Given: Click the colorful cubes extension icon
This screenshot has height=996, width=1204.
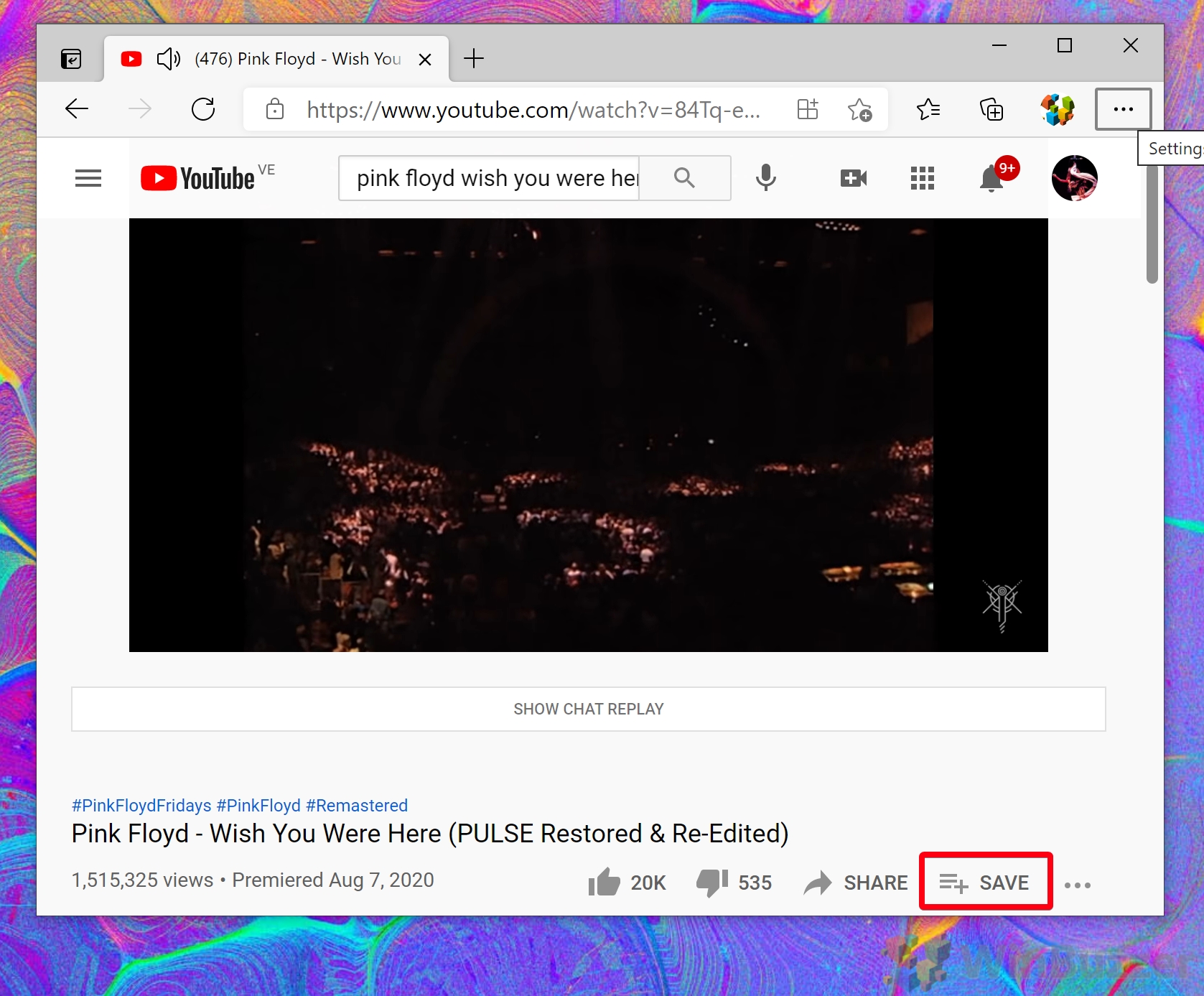Looking at the screenshot, I should pyautogui.click(x=1058, y=110).
